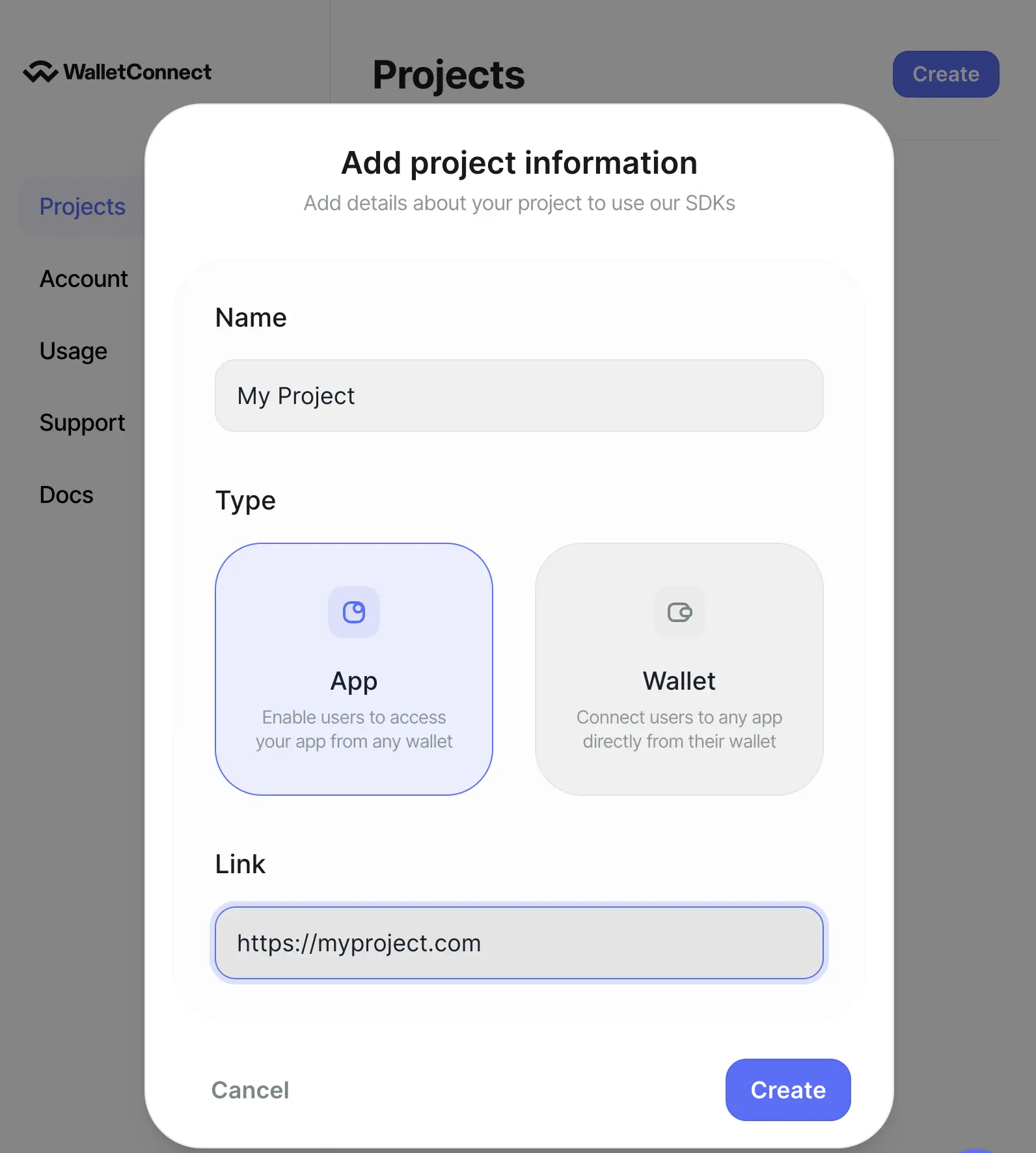Open Projects in the sidebar
Image resolution: width=1036 pixels, height=1153 pixels.
tap(83, 207)
